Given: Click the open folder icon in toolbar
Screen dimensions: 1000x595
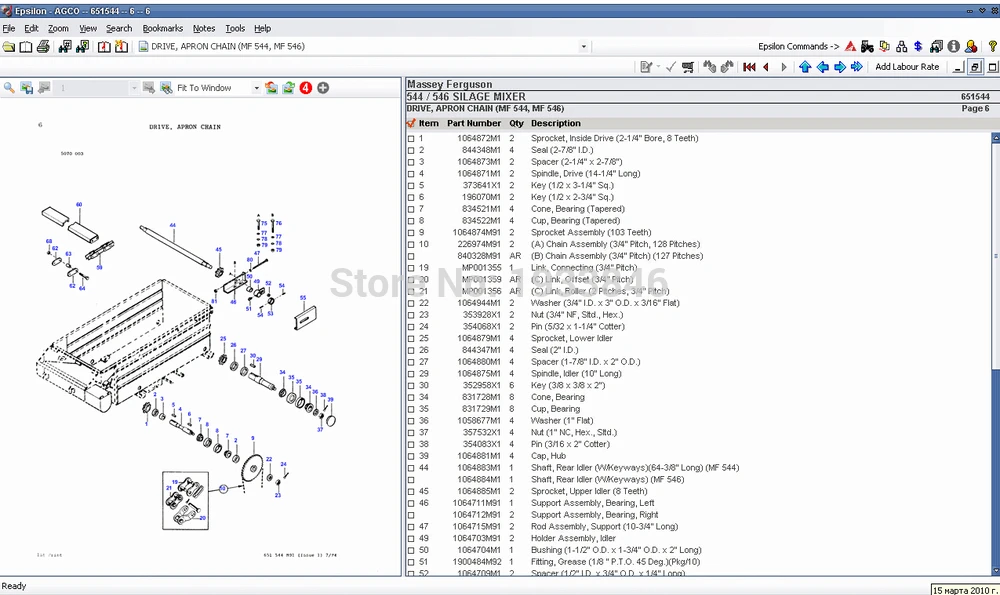Looking at the screenshot, I should click(x=9, y=47).
